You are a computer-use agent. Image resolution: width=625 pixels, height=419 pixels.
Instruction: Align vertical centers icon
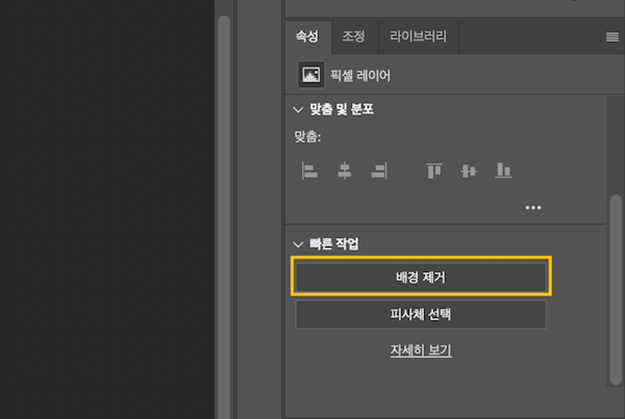point(469,171)
